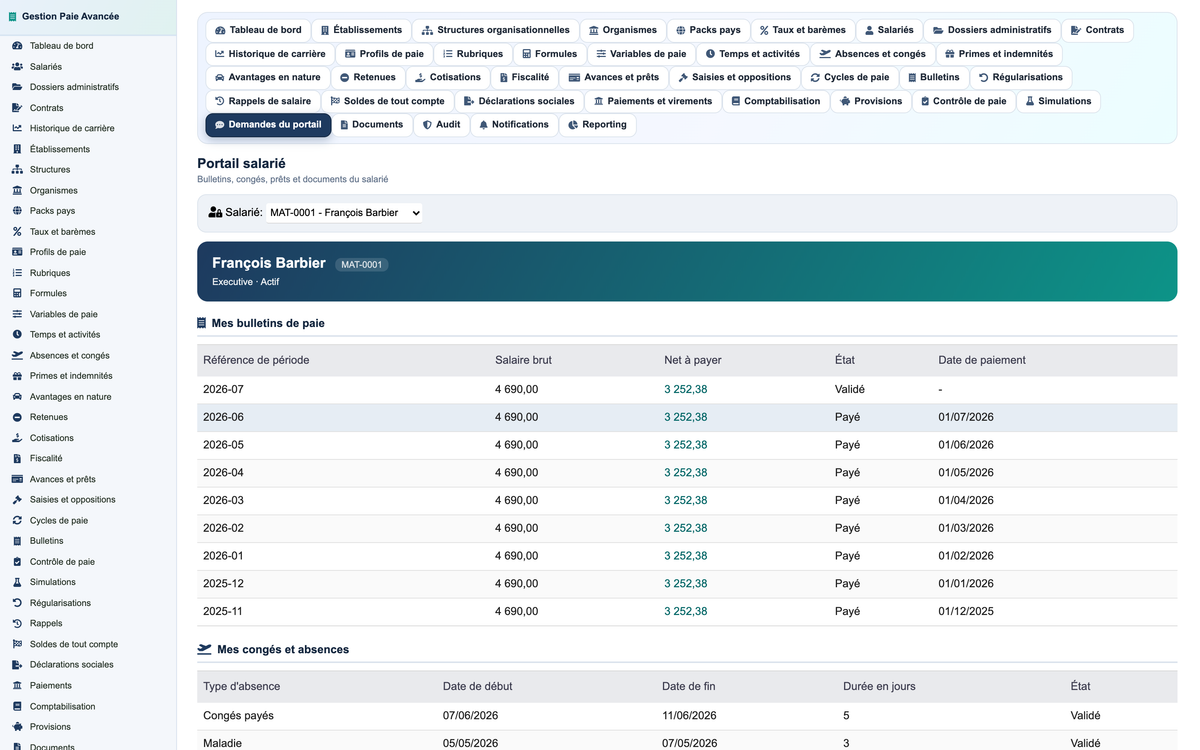Click the Congés payés absence row
The width and height of the screenshot is (1200, 750).
[687, 716]
